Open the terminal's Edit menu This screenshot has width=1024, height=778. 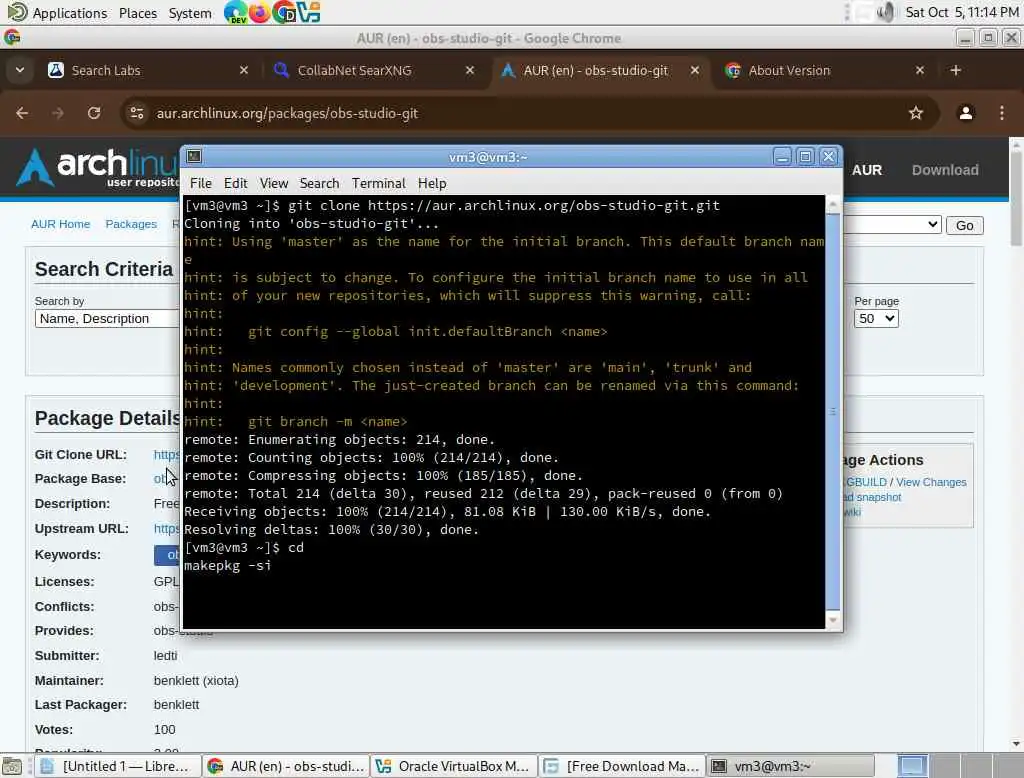[x=235, y=183]
